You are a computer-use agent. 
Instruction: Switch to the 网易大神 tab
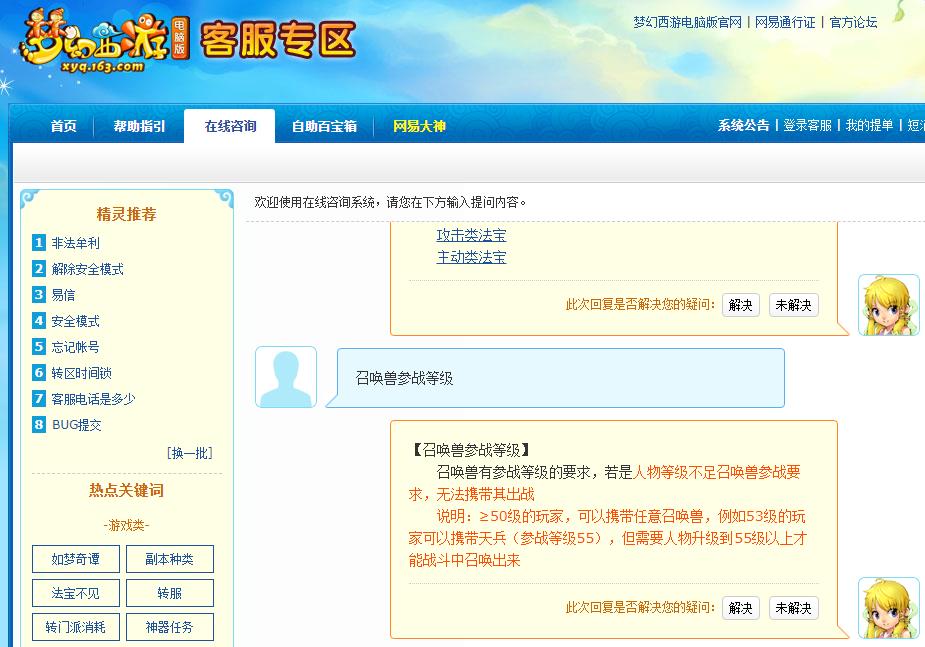point(421,126)
